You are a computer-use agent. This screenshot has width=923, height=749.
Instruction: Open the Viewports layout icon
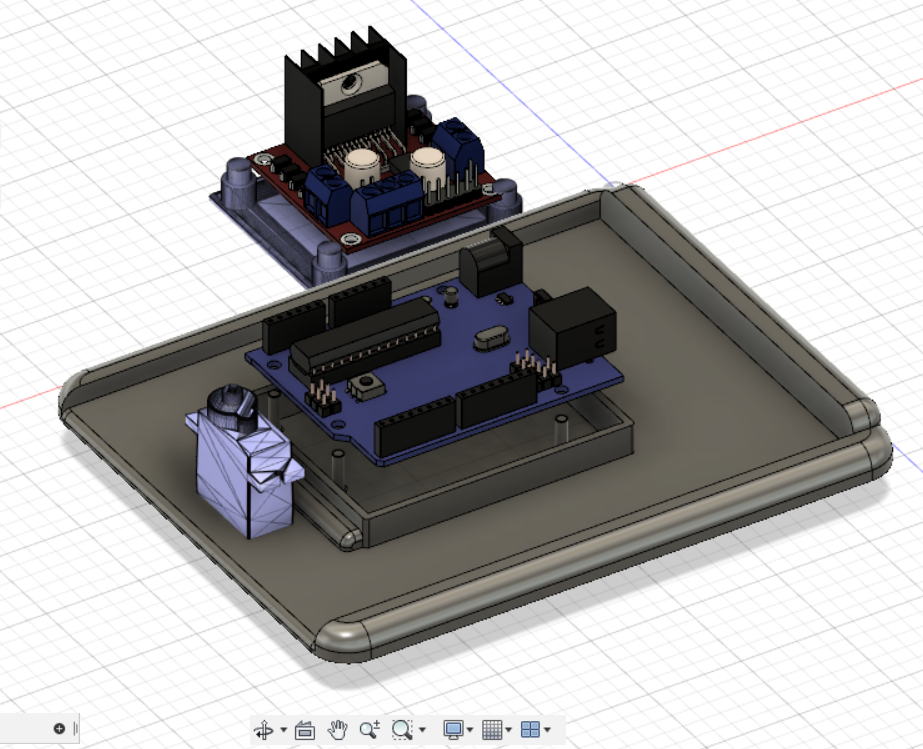pyautogui.click(x=530, y=730)
